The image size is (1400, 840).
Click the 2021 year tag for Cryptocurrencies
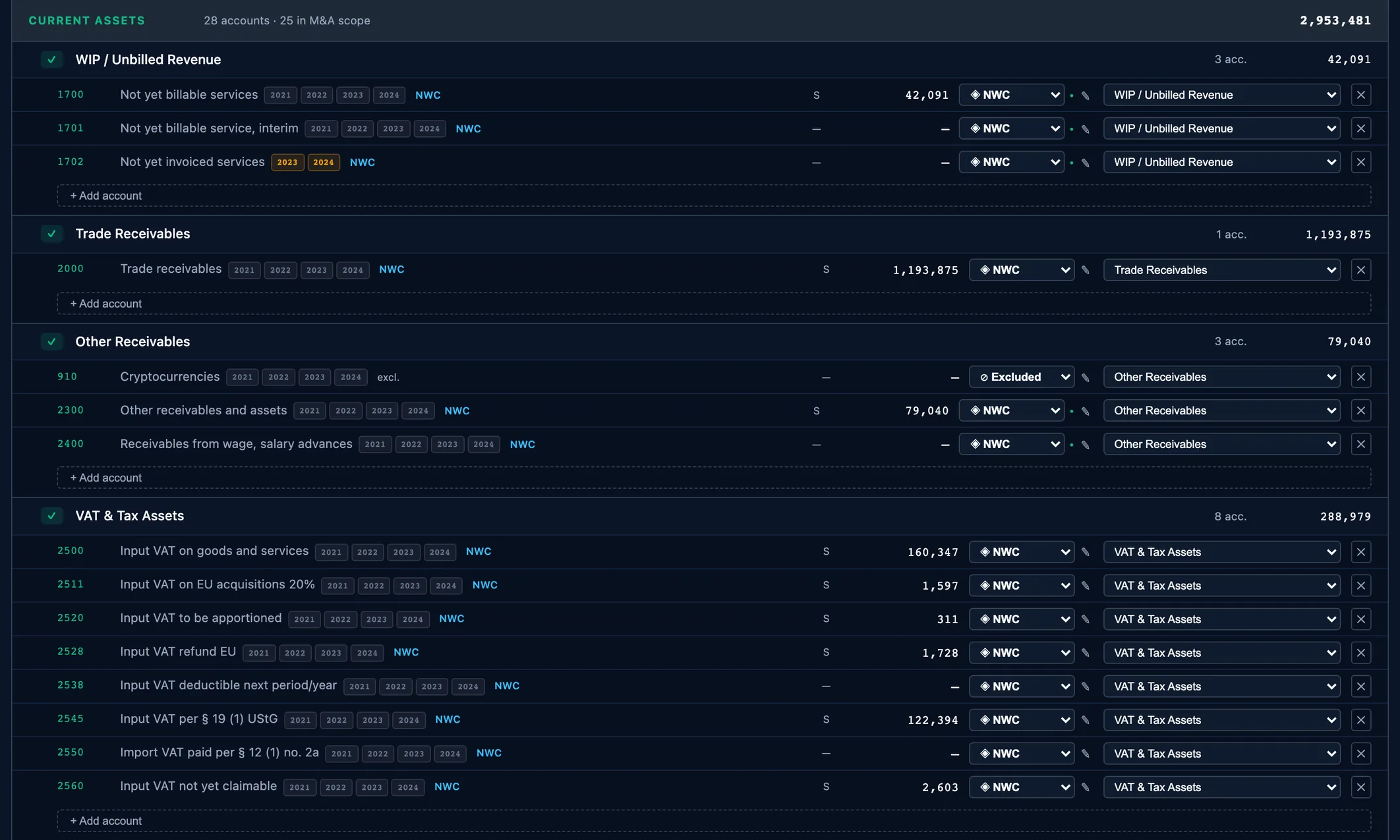(243, 378)
